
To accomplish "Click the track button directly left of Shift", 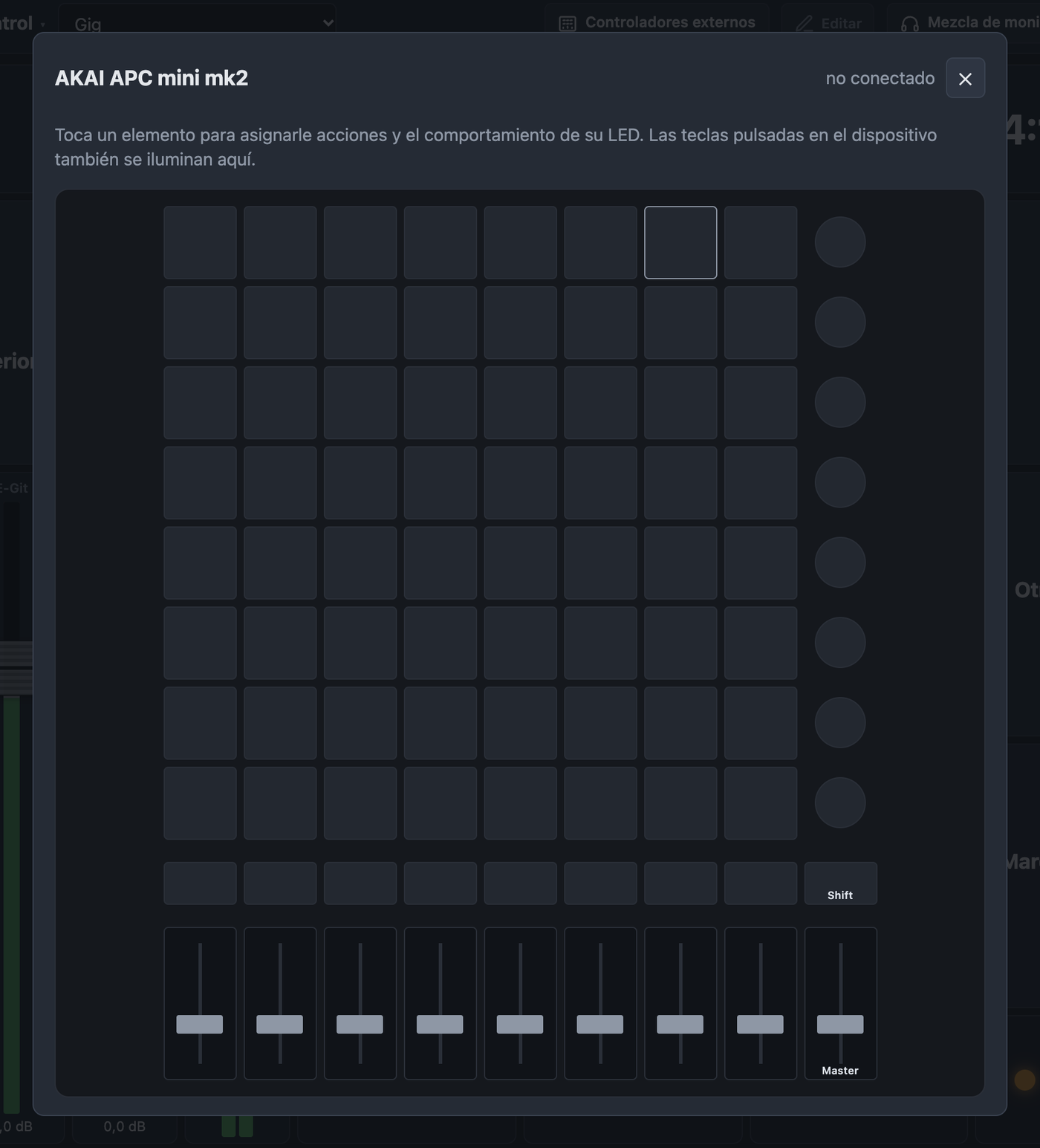I will pos(761,883).
